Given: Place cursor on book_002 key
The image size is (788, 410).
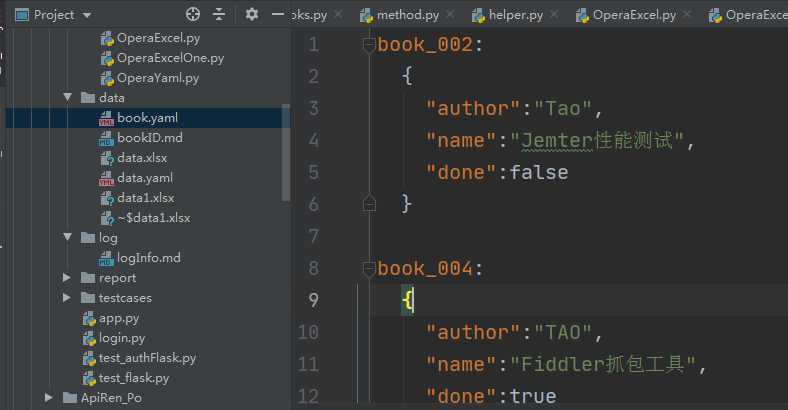Looking at the screenshot, I should coord(425,45).
